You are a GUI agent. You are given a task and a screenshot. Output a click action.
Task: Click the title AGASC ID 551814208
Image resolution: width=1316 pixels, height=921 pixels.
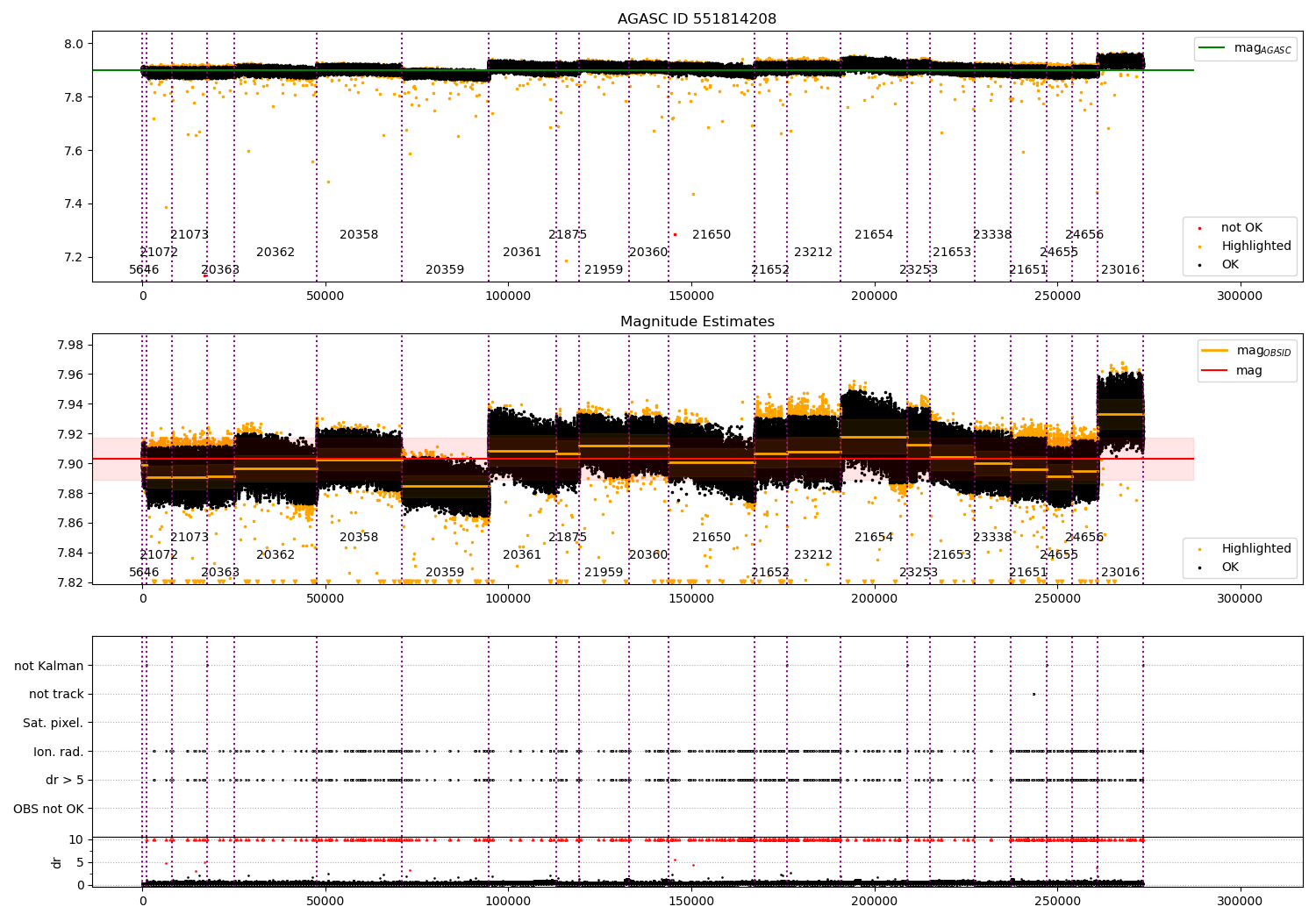pos(697,19)
